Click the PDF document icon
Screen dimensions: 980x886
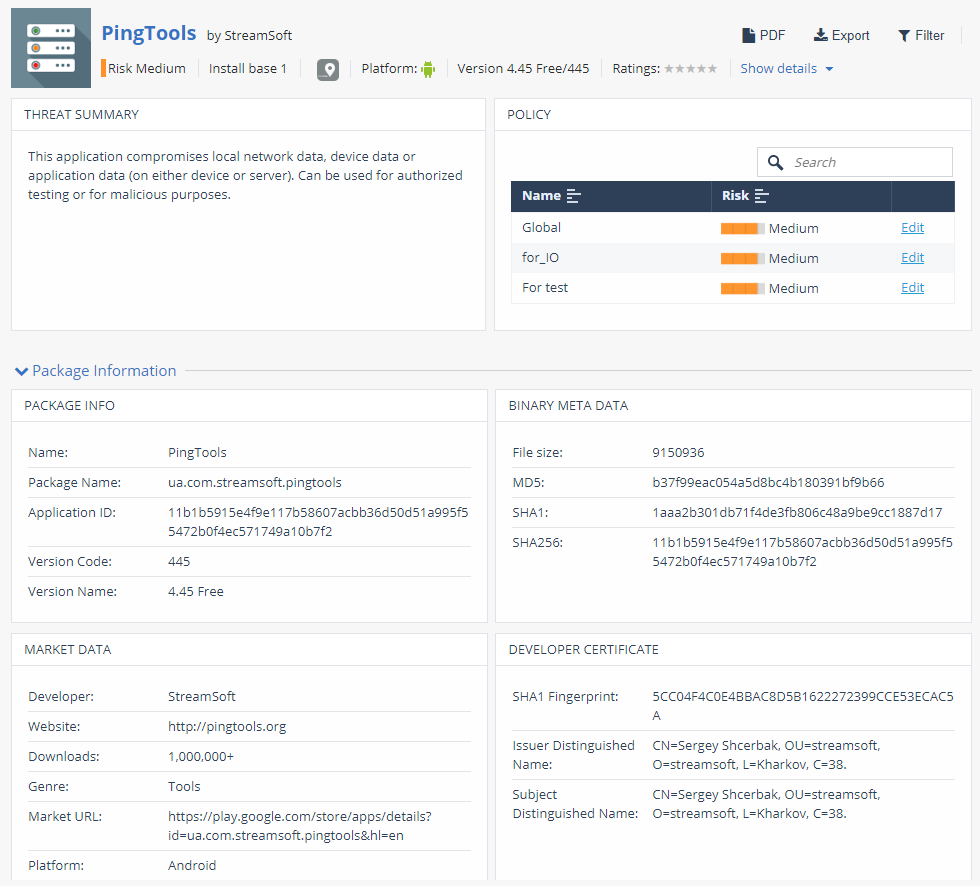(x=748, y=36)
